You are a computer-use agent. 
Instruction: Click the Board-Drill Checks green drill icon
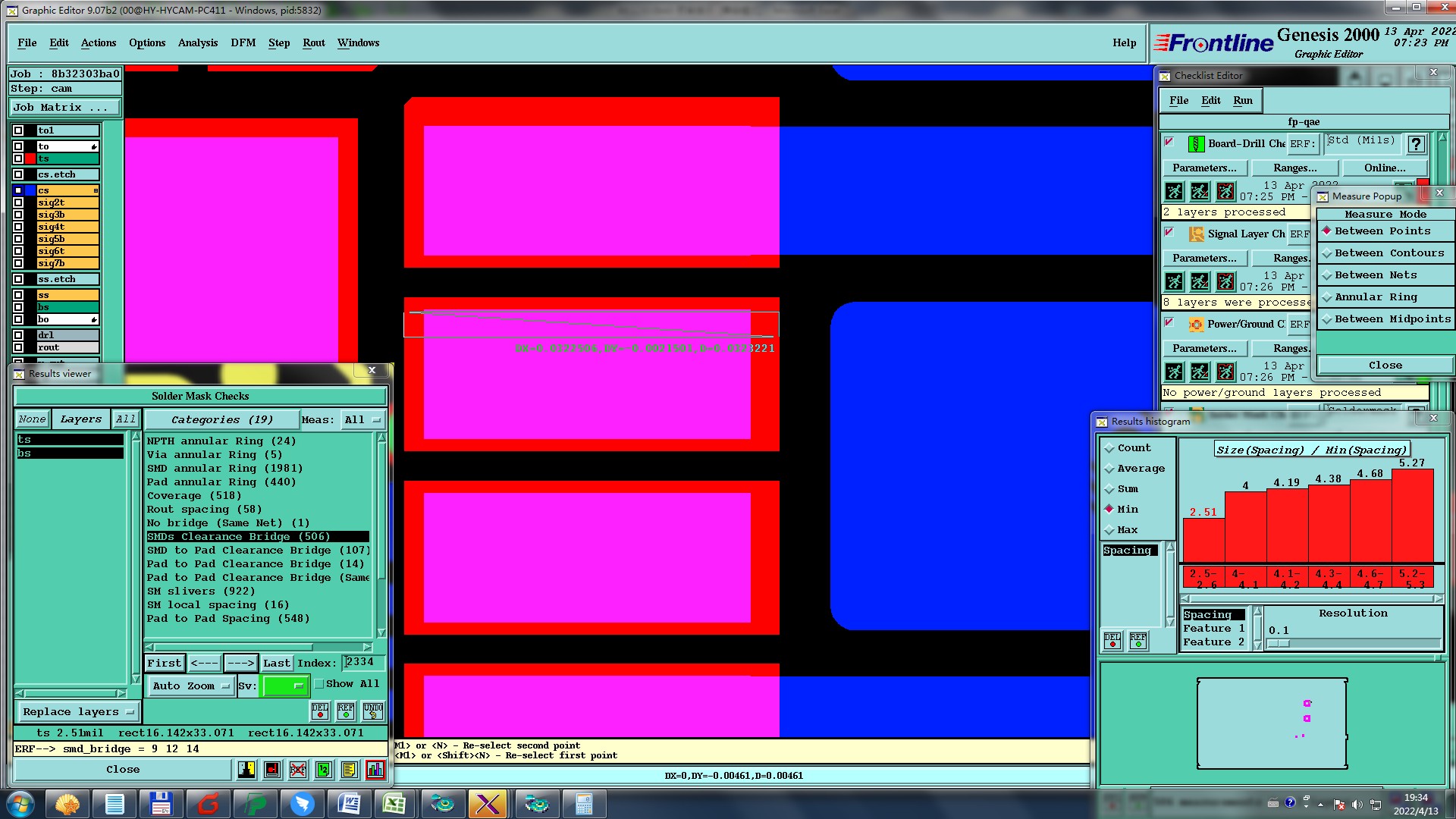tap(1196, 143)
